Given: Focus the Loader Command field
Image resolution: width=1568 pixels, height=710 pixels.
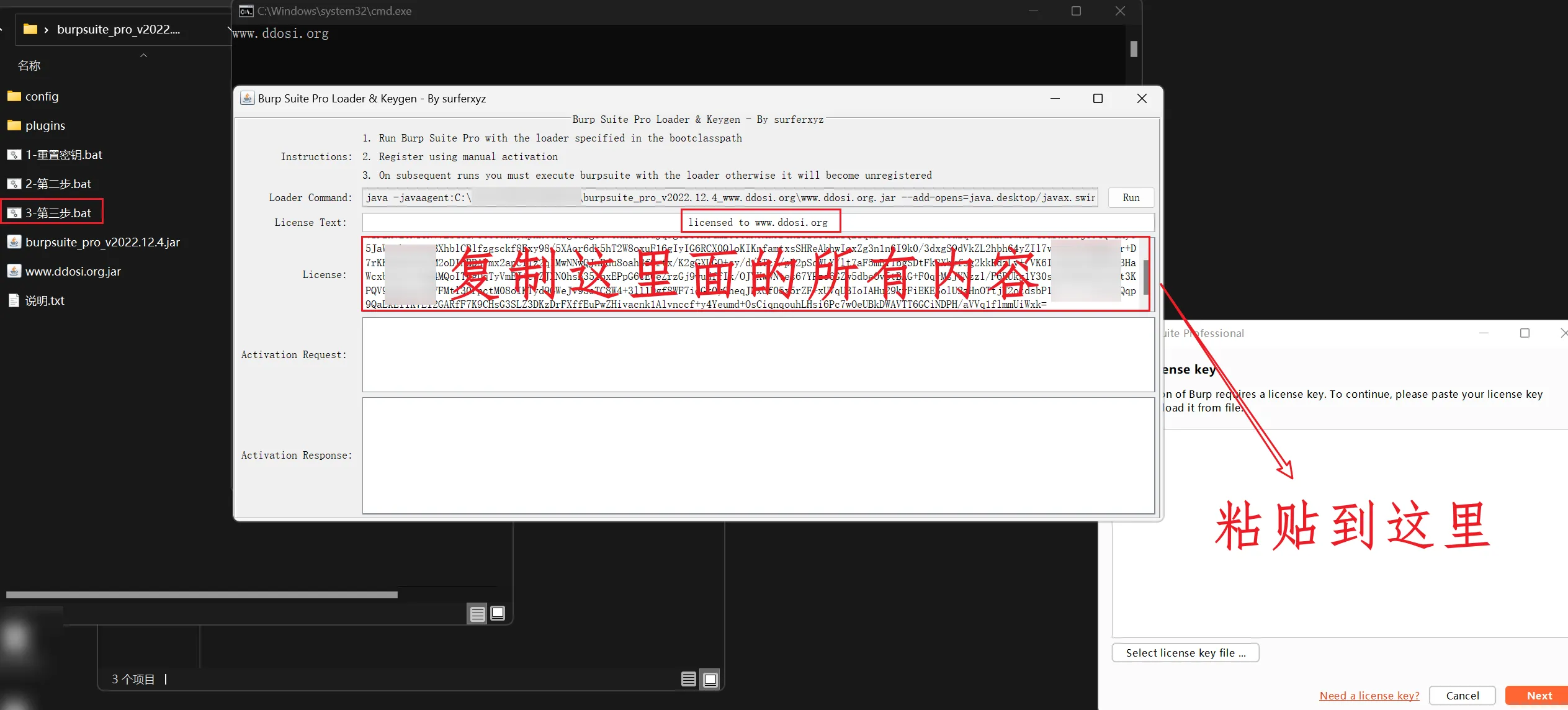Looking at the screenshot, I should tap(730, 197).
